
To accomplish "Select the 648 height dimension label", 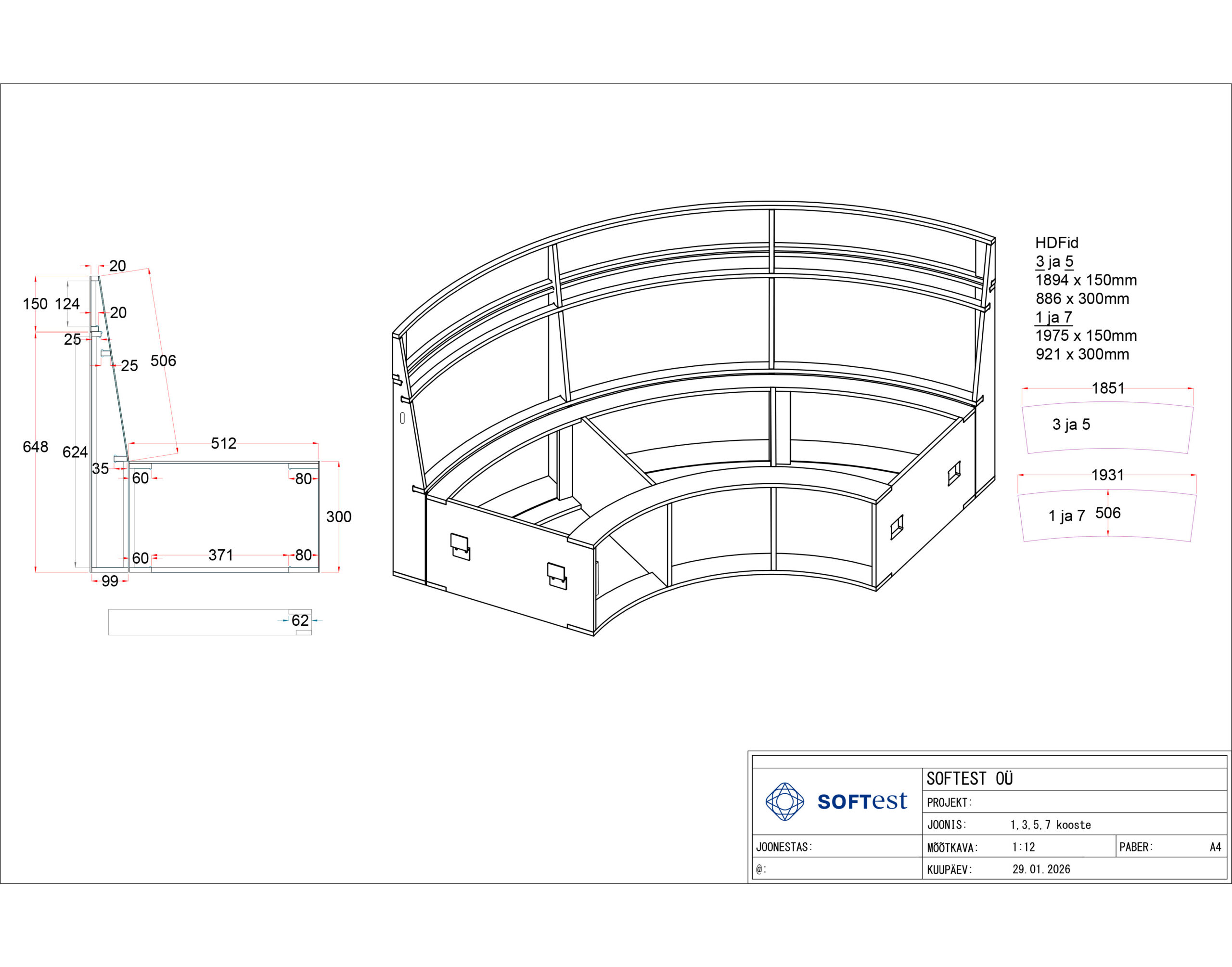I will pos(35,447).
